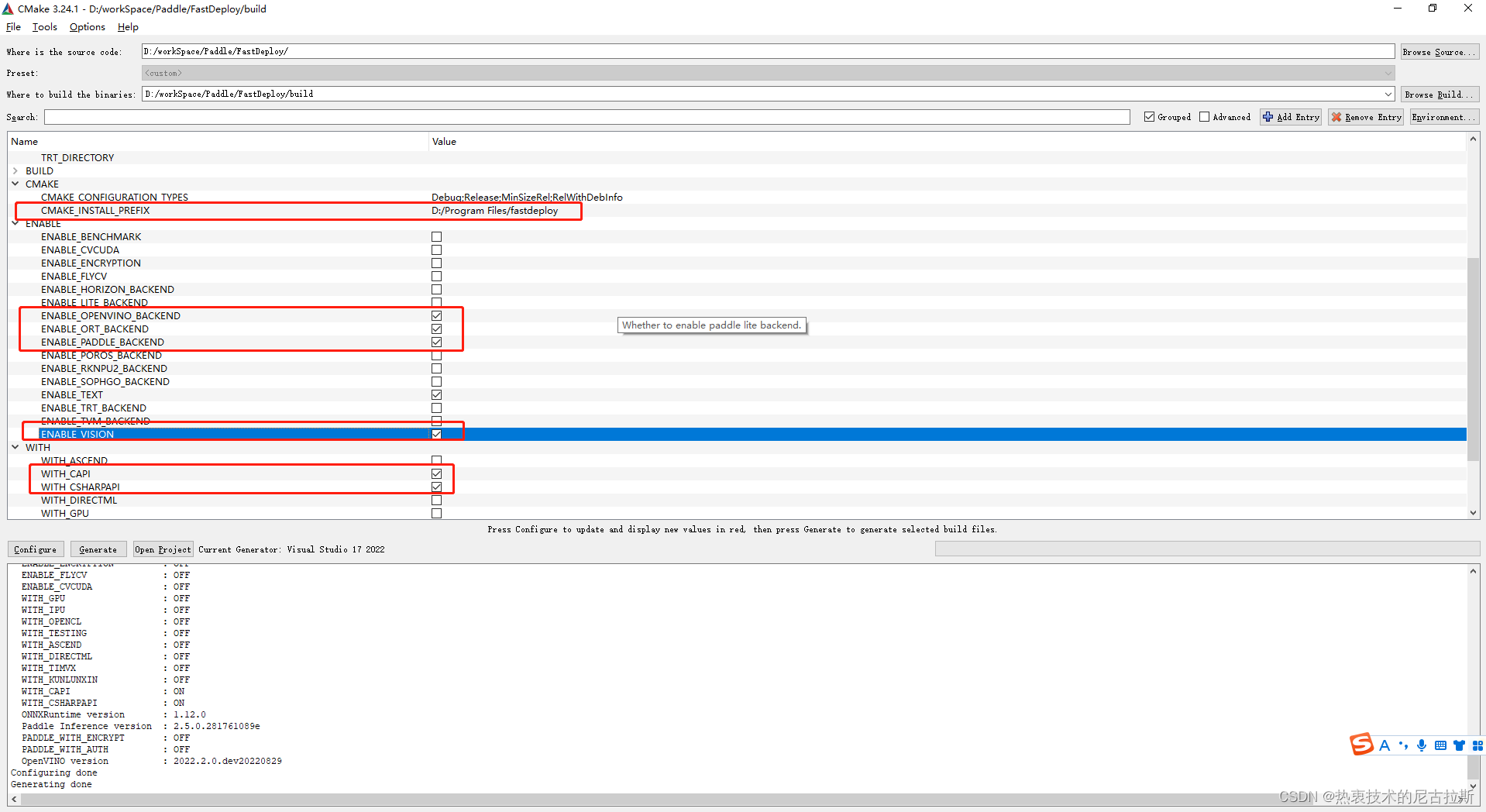Click the CMake logo icon in title bar
The width and height of the screenshot is (1486, 812).
tap(8, 9)
